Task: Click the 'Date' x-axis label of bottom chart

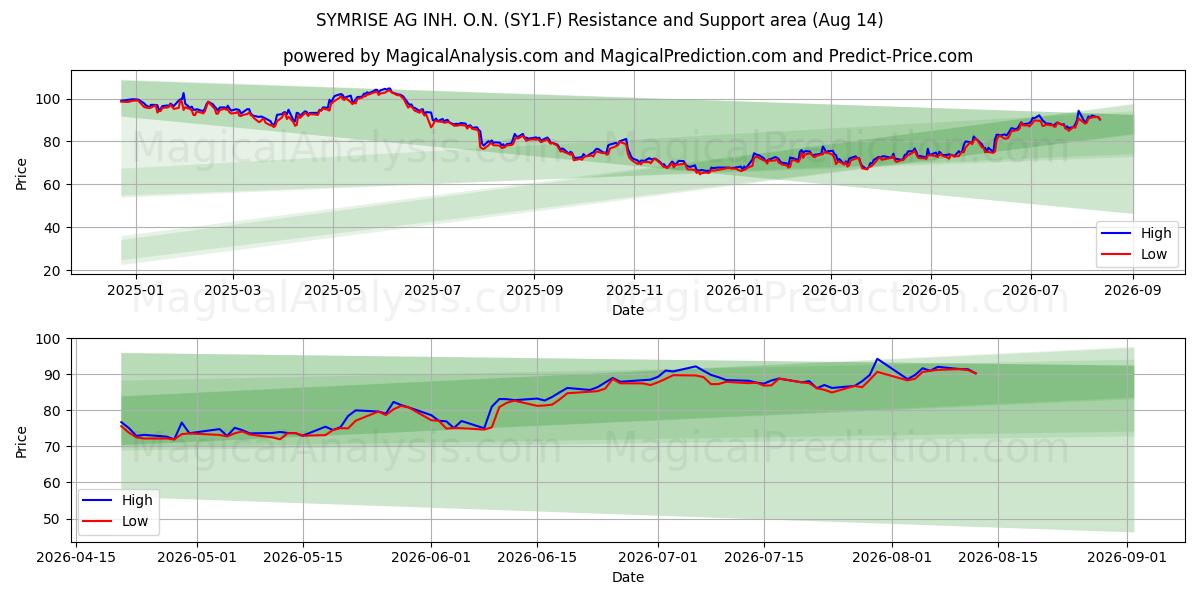Action: click(628, 577)
